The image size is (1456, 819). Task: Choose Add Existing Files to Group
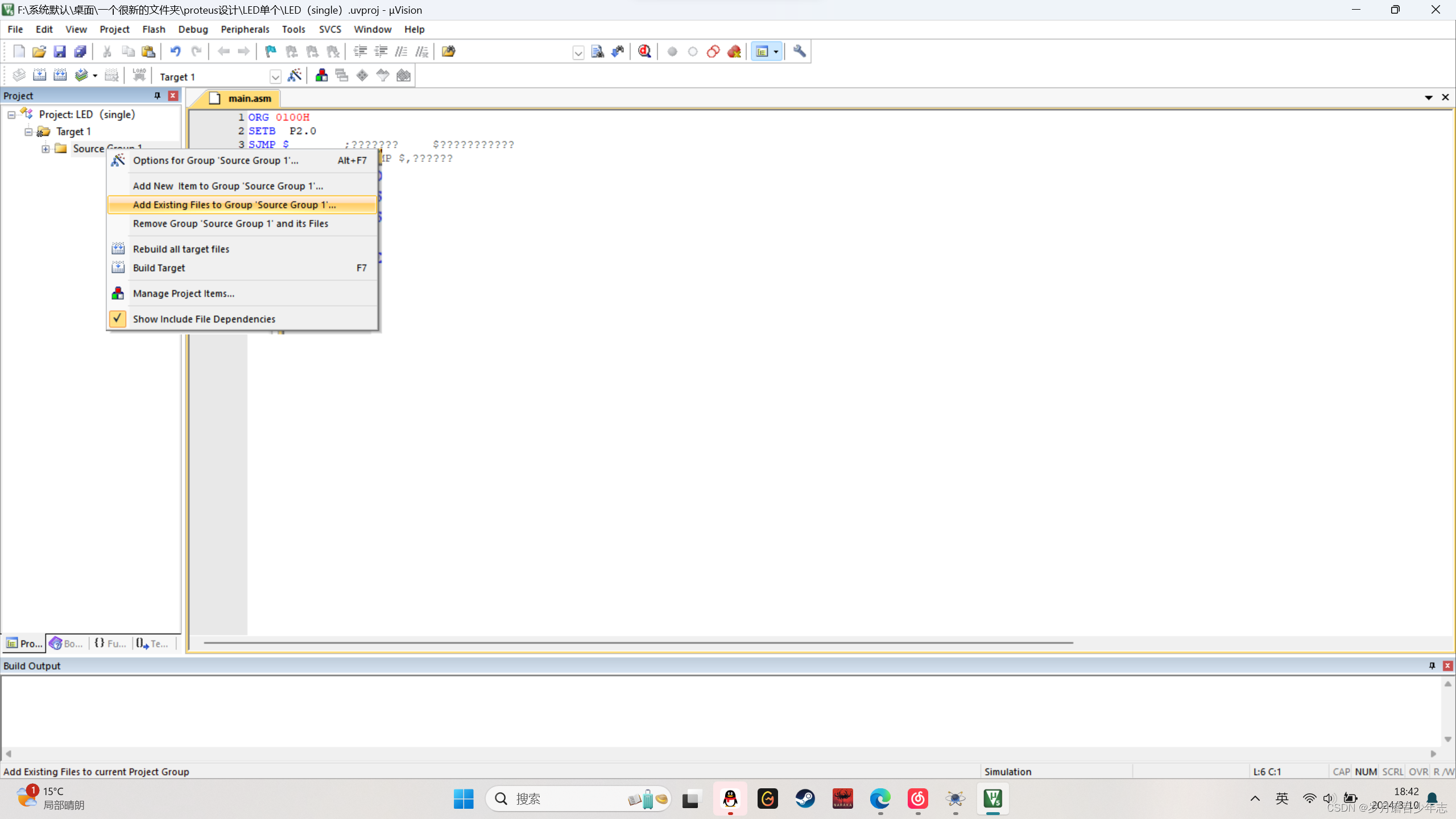(242, 205)
